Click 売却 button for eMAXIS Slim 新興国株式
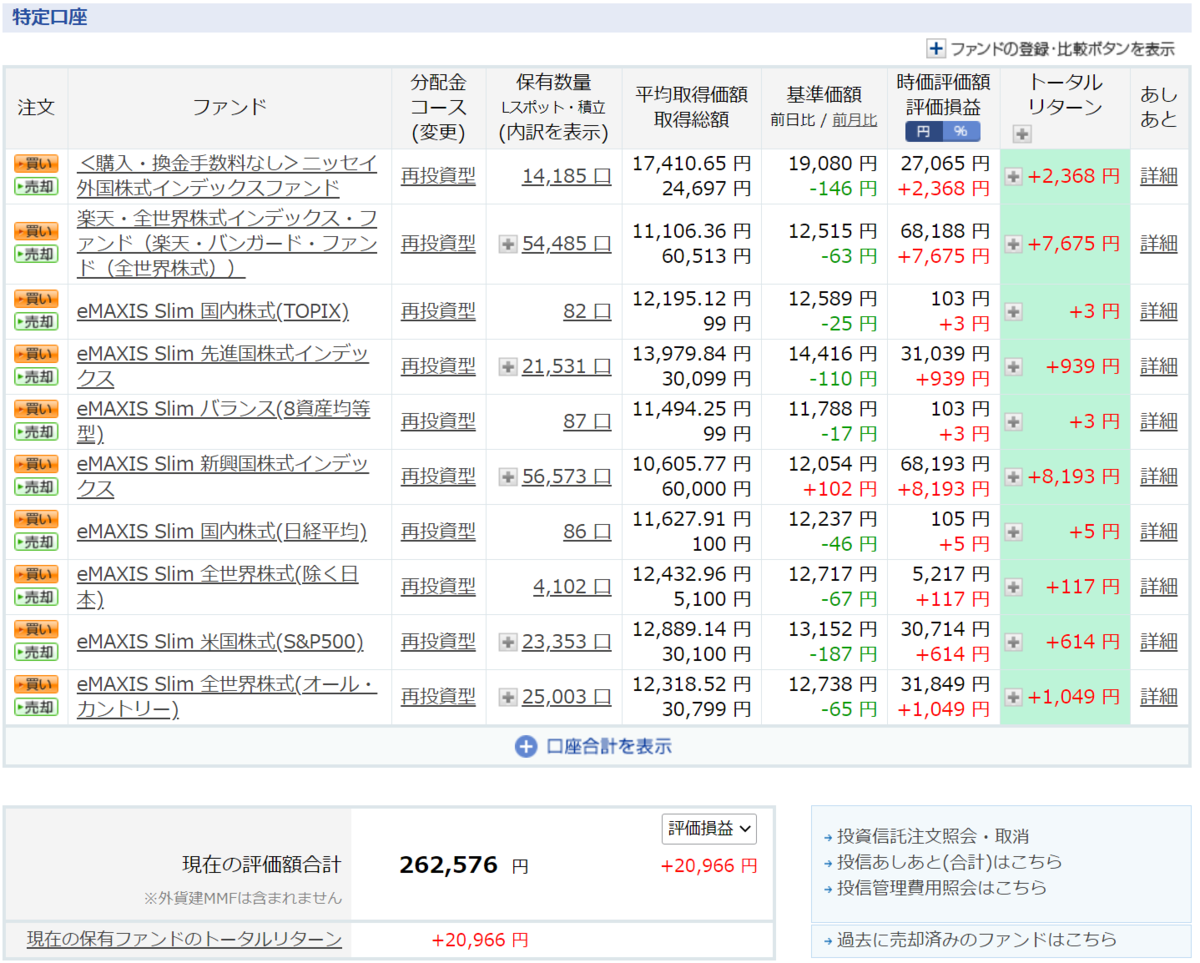 36,487
